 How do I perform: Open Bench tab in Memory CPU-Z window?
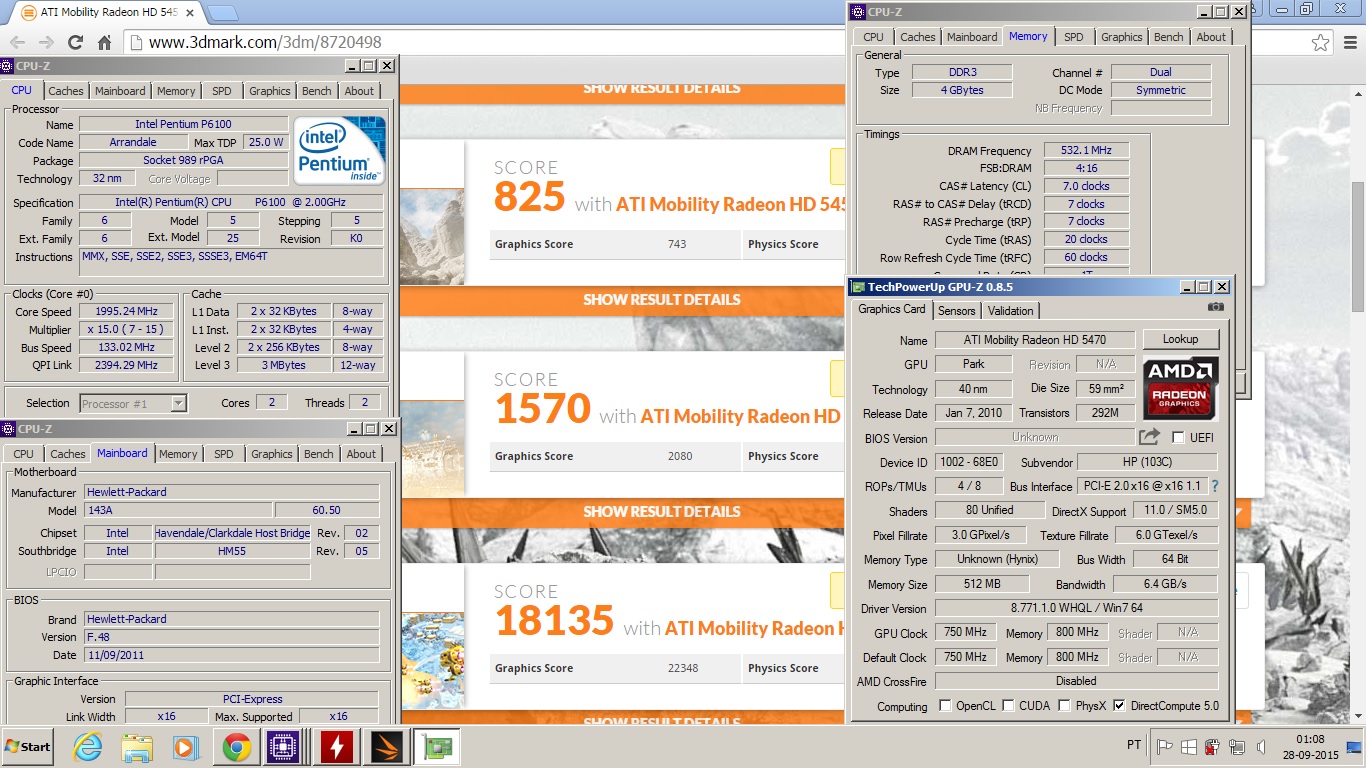point(1168,37)
